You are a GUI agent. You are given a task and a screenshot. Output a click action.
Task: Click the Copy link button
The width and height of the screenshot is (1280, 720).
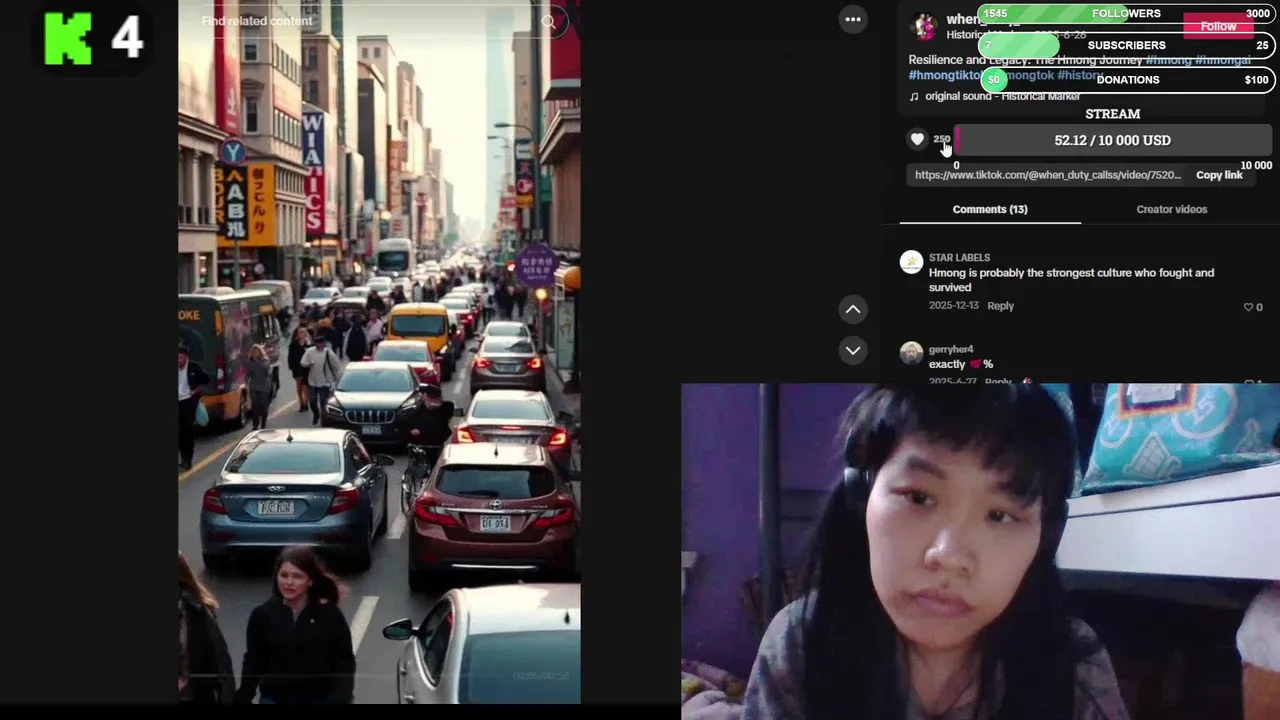[1219, 175]
